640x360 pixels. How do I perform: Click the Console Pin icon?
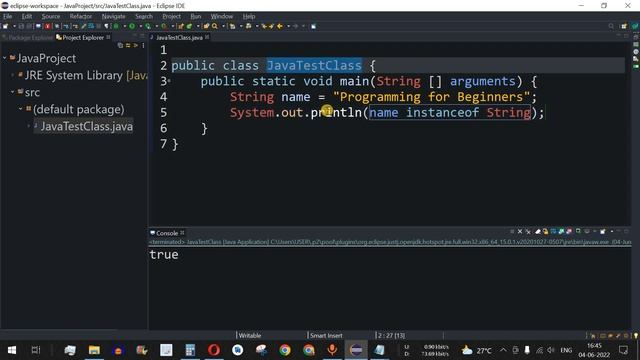tap(578, 231)
